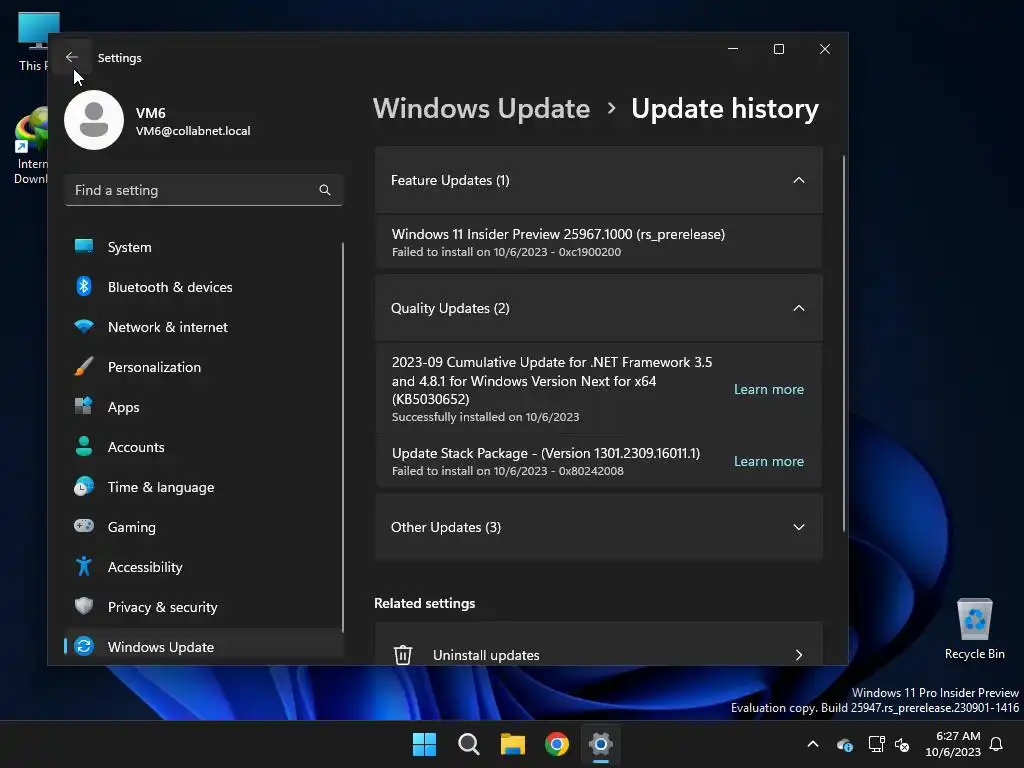The width and height of the screenshot is (1024, 768).
Task: Open the Recycle Bin on the desktop
Action: (x=974, y=628)
